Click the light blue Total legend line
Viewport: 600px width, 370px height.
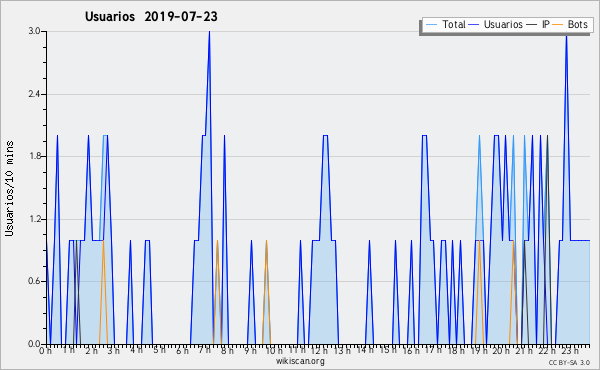coord(431,25)
